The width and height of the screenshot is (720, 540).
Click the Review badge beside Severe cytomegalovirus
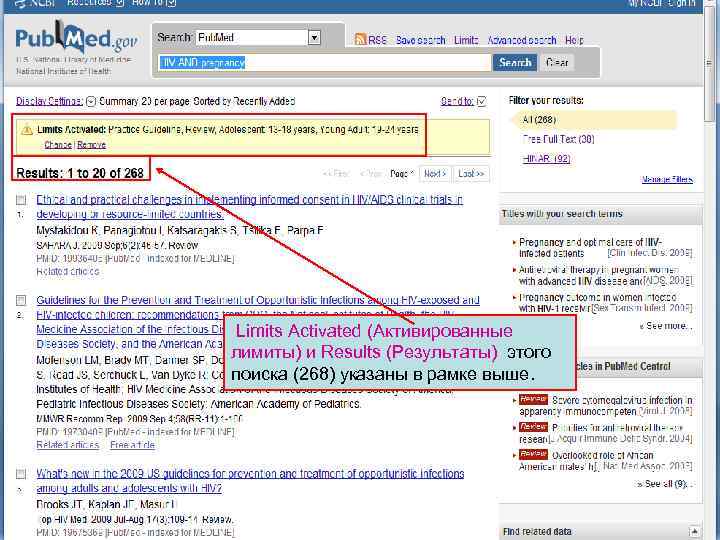533,399
